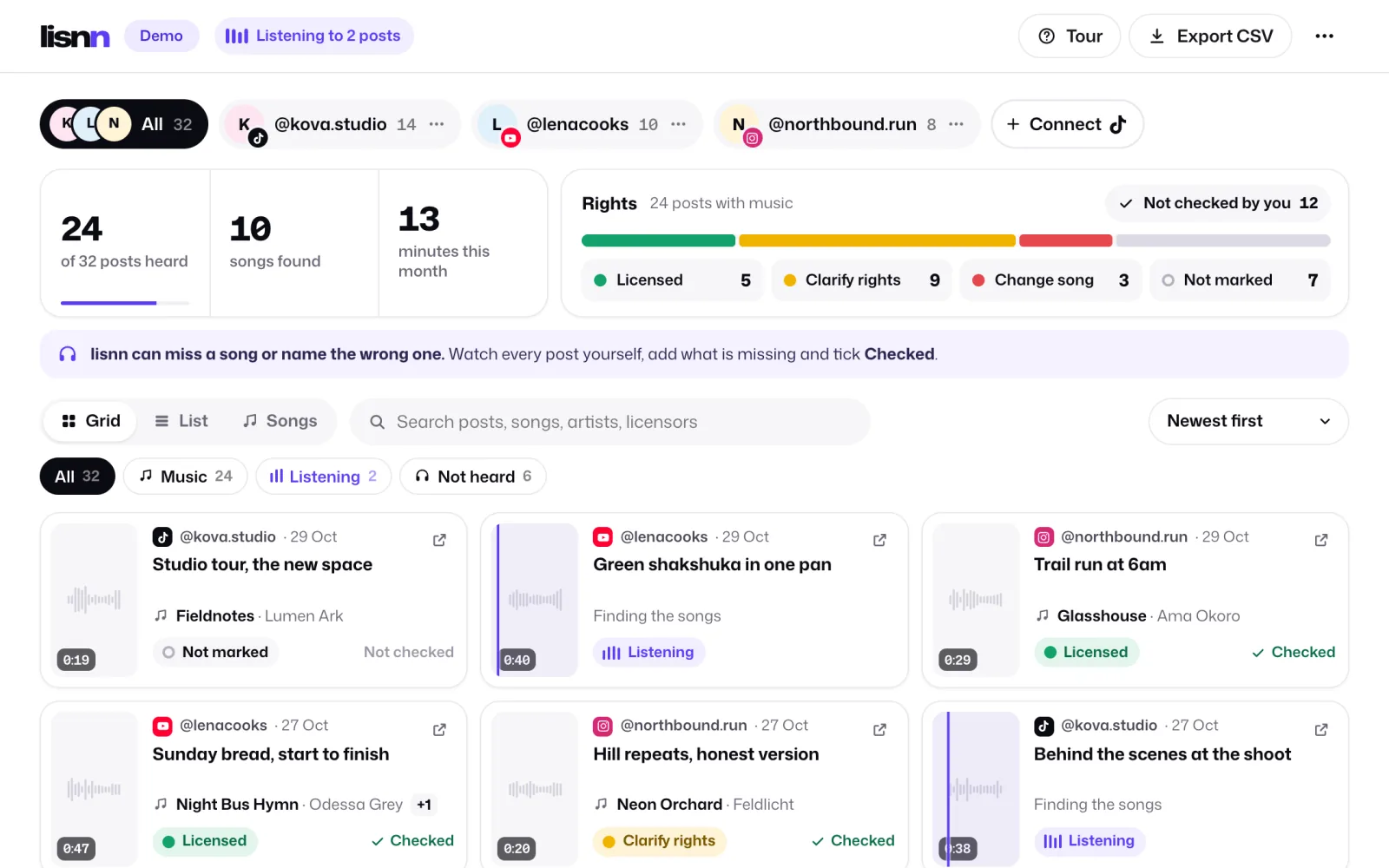The height and width of the screenshot is (868, 1389).
Task: Open Trail run thumbnail with 0:29 duration
Action: pyautogui.click(x=976, y=600)
